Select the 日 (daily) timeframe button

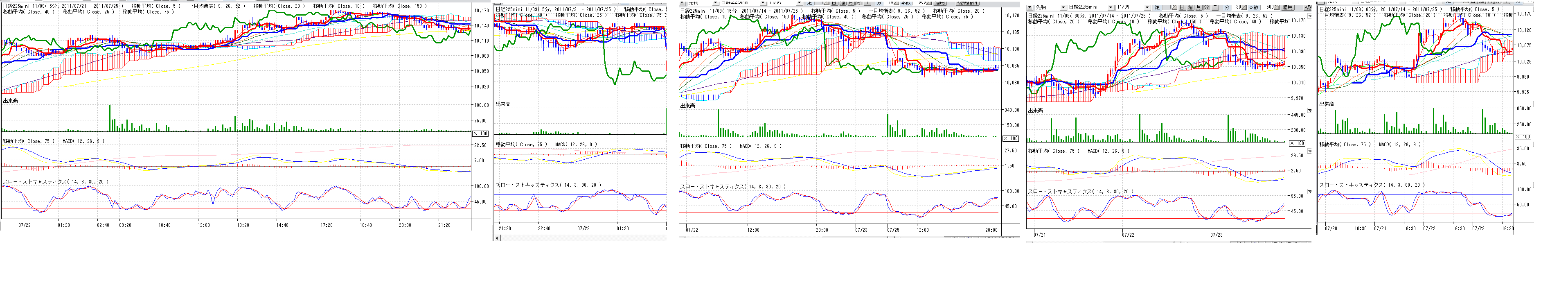pos(1181,7)
